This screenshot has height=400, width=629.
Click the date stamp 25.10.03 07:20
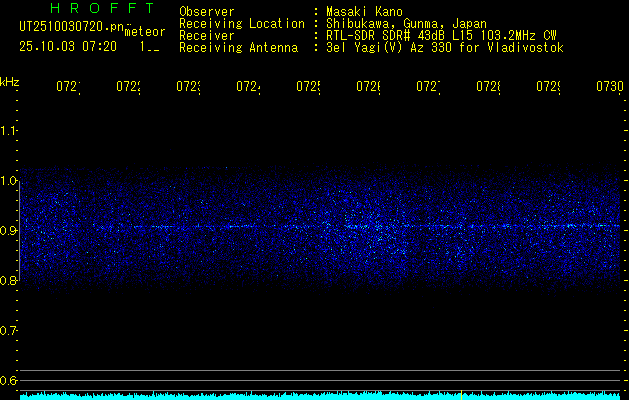68,47
